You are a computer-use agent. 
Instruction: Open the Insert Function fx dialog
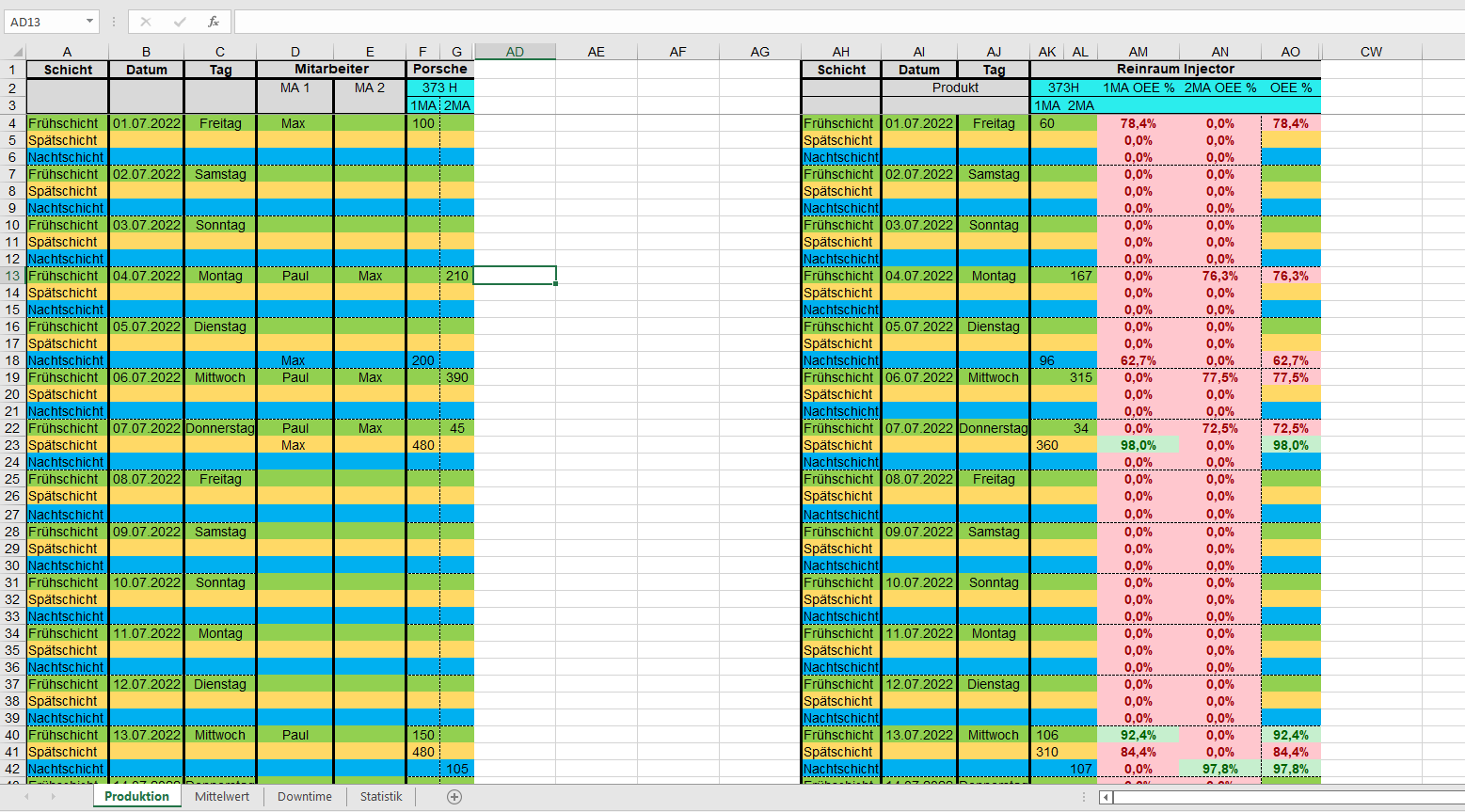214,22
